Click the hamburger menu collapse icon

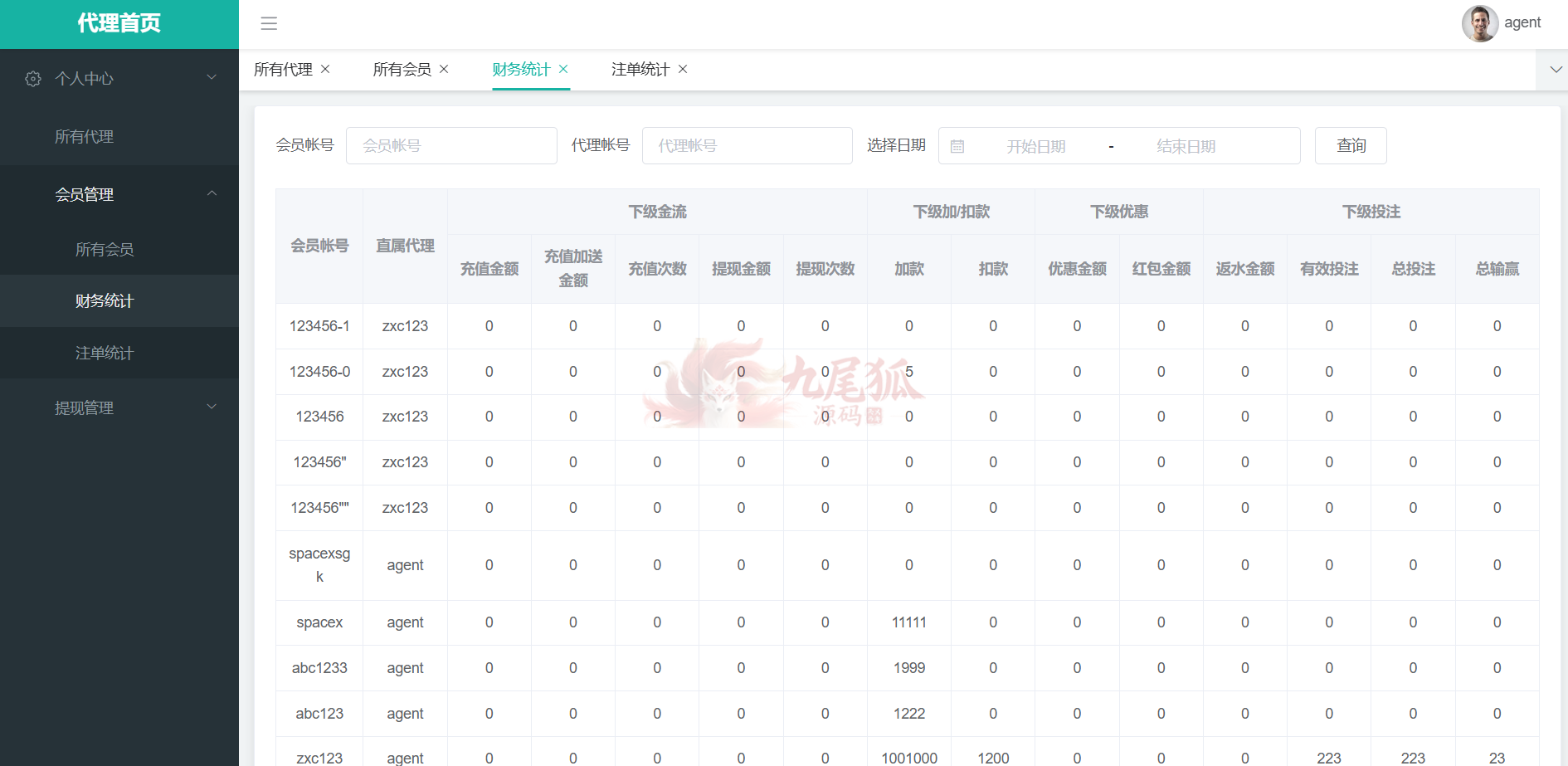pos(269,23)
